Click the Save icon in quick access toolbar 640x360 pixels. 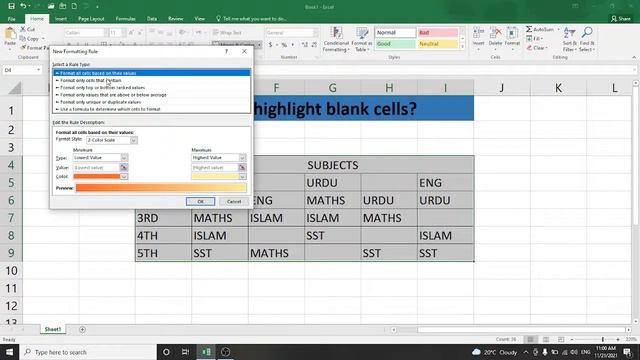[x=11, y=6]
